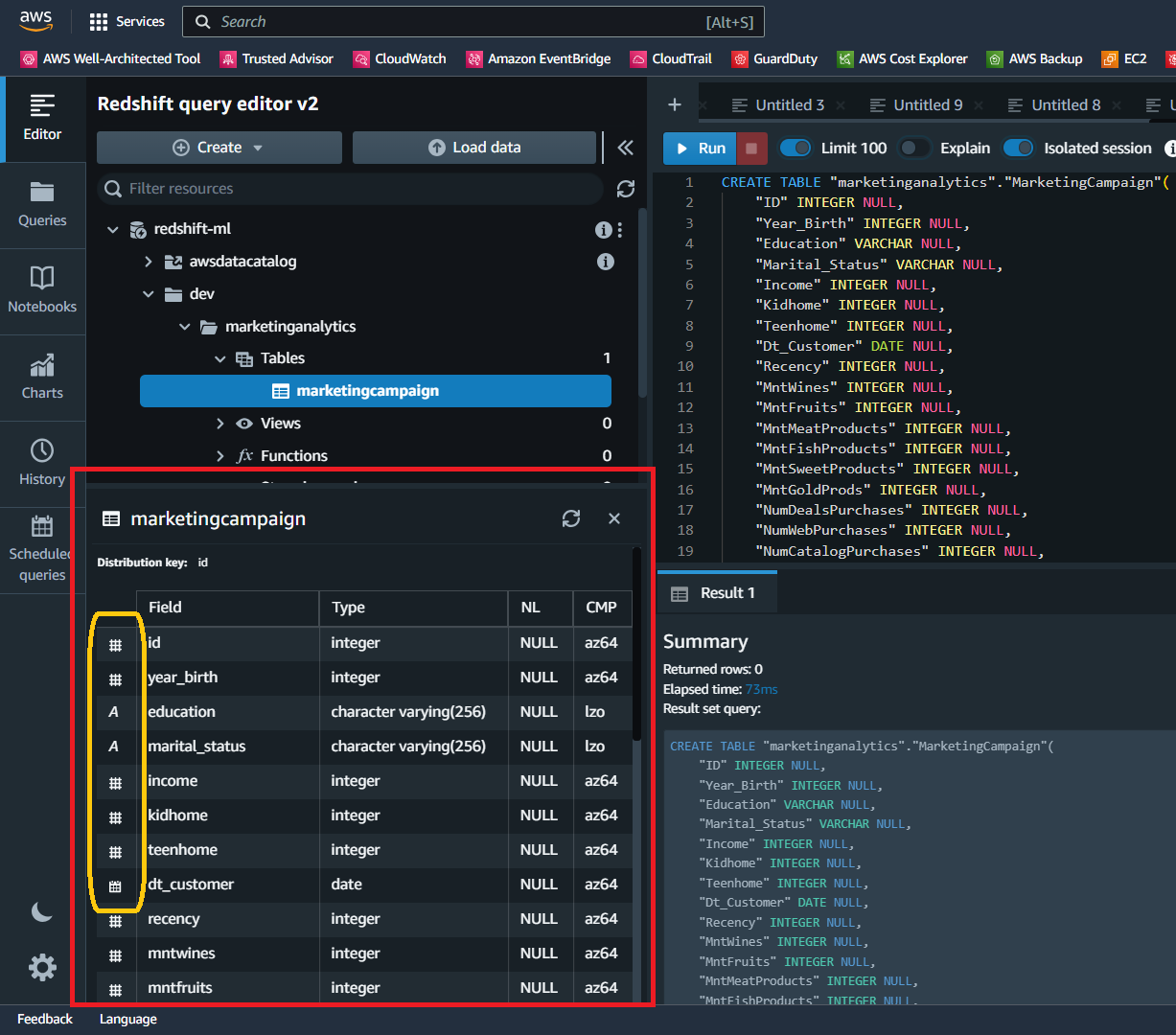Click the Load data button
Image resolution: width=1176 pixels, height=1035 pixels.
pos(474,148)
